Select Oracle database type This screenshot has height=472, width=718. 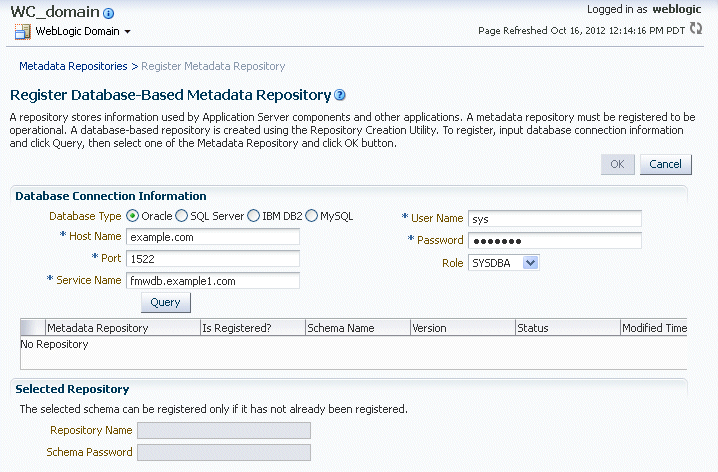132,216
